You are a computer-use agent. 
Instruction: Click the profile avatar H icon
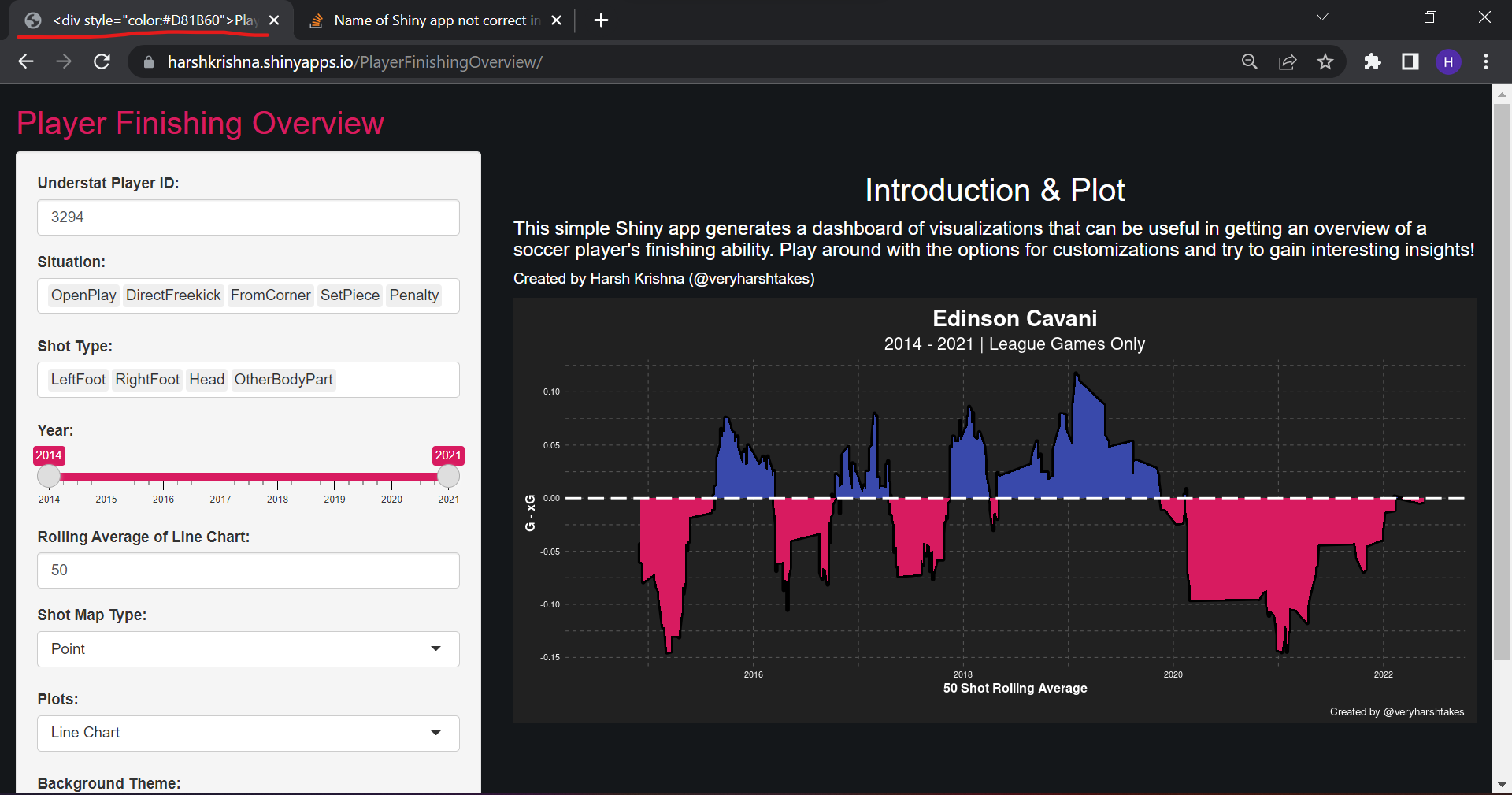click(1448, 61)
